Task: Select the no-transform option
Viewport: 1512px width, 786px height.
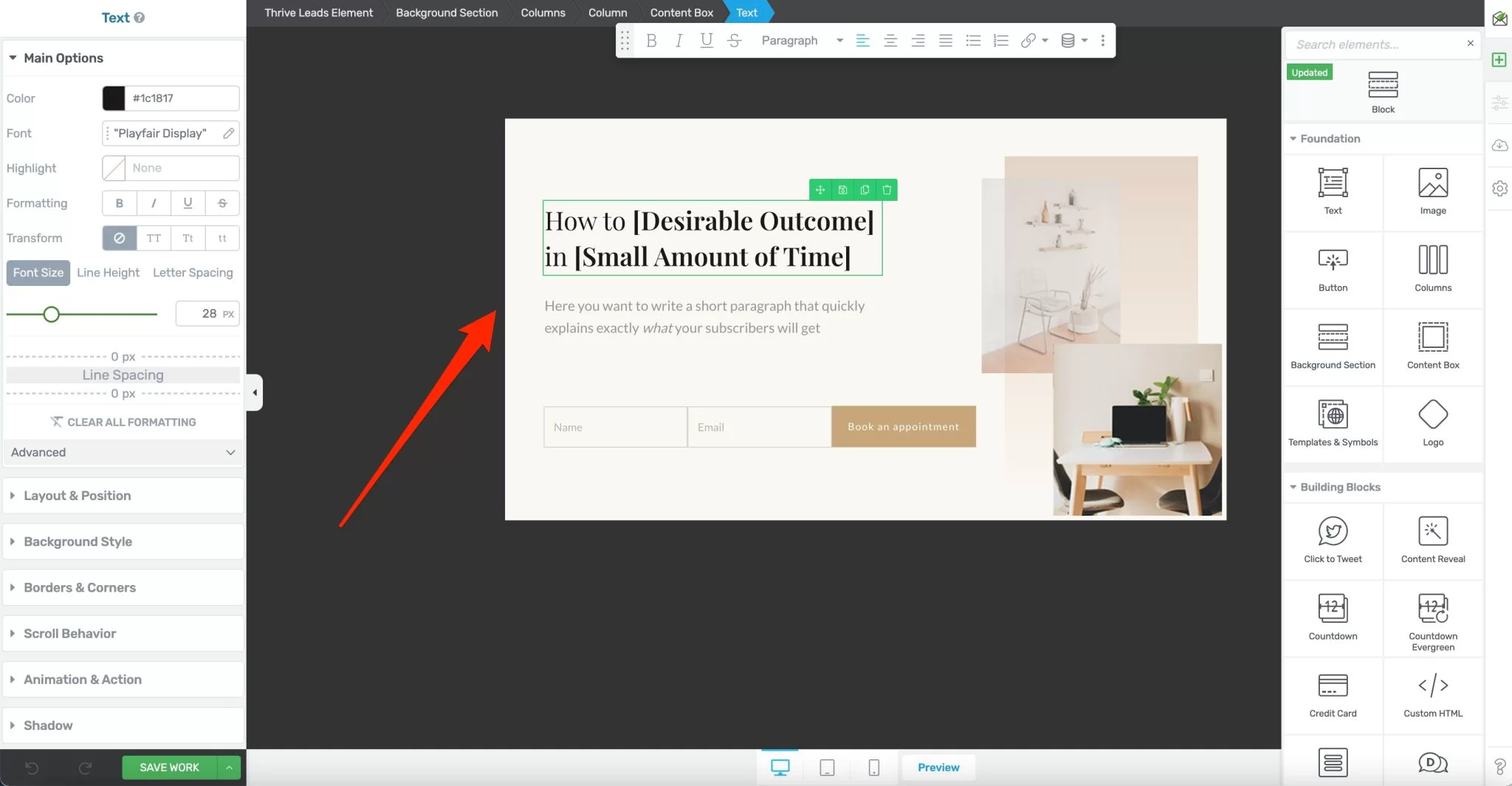Action: point(120,238)
